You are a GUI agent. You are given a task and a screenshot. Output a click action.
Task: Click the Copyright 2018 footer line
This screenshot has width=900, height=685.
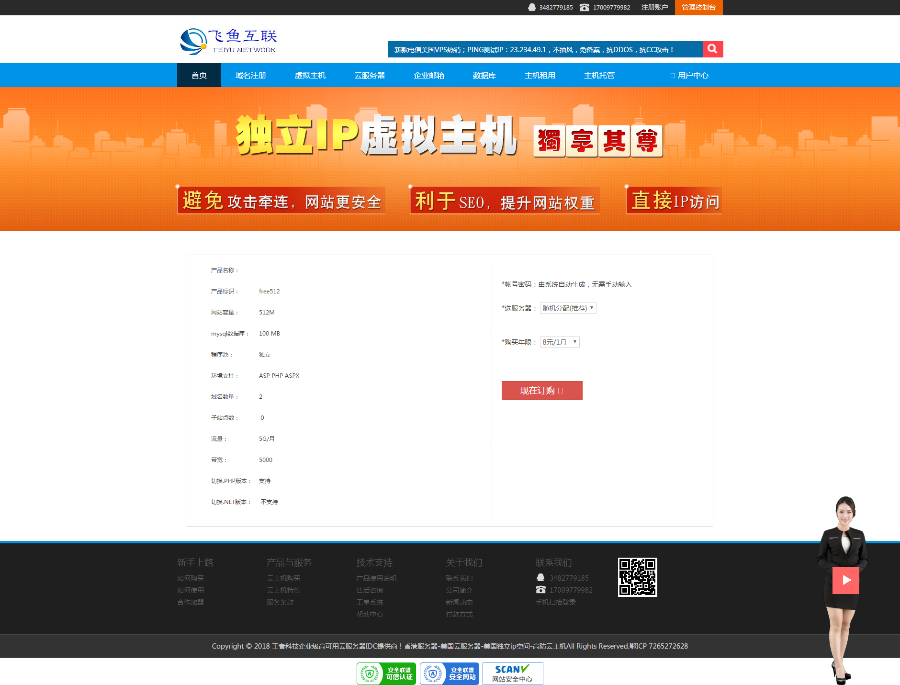[x=449, y=647]
